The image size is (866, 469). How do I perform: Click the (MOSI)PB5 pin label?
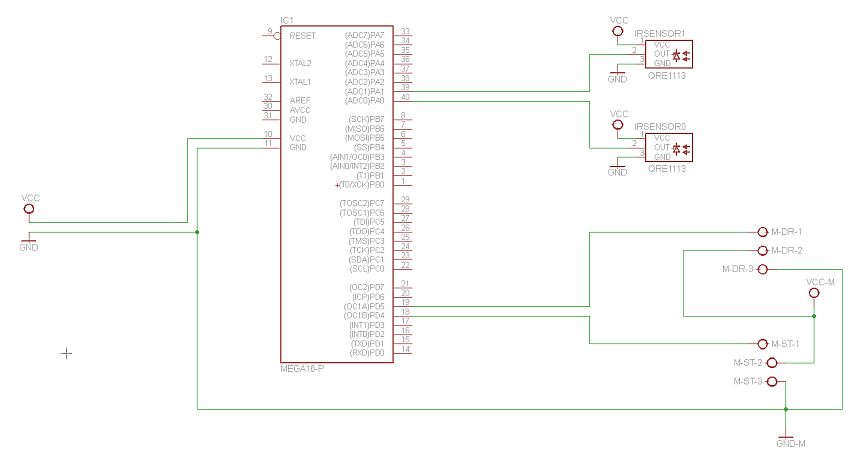coord(365,138)
